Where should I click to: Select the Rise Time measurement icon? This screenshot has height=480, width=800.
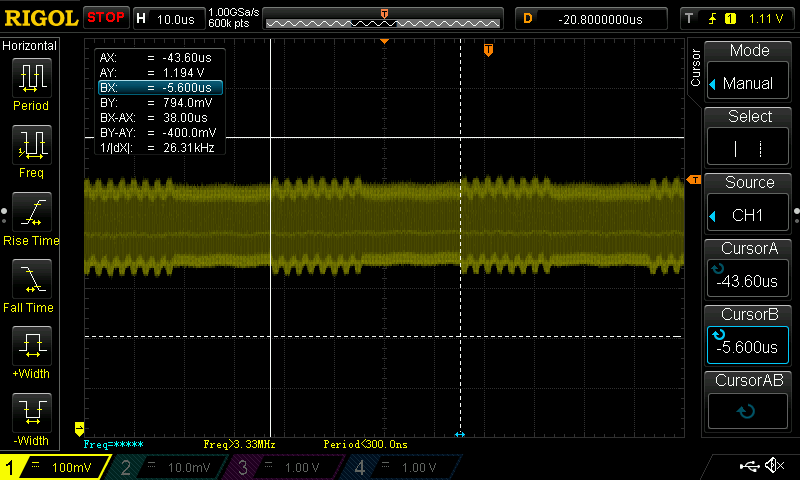coord(32,212)
